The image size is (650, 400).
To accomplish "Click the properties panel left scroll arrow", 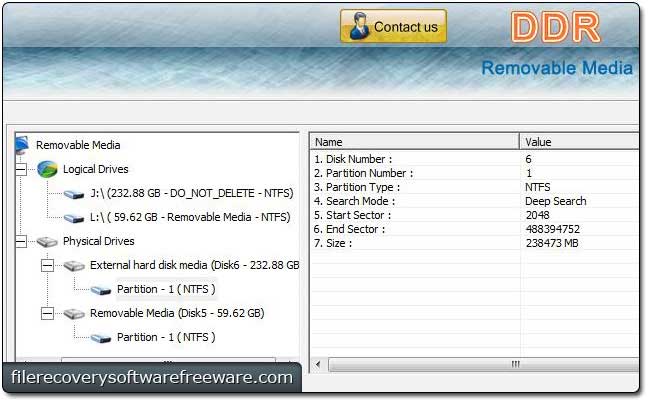I will (318, 364).
